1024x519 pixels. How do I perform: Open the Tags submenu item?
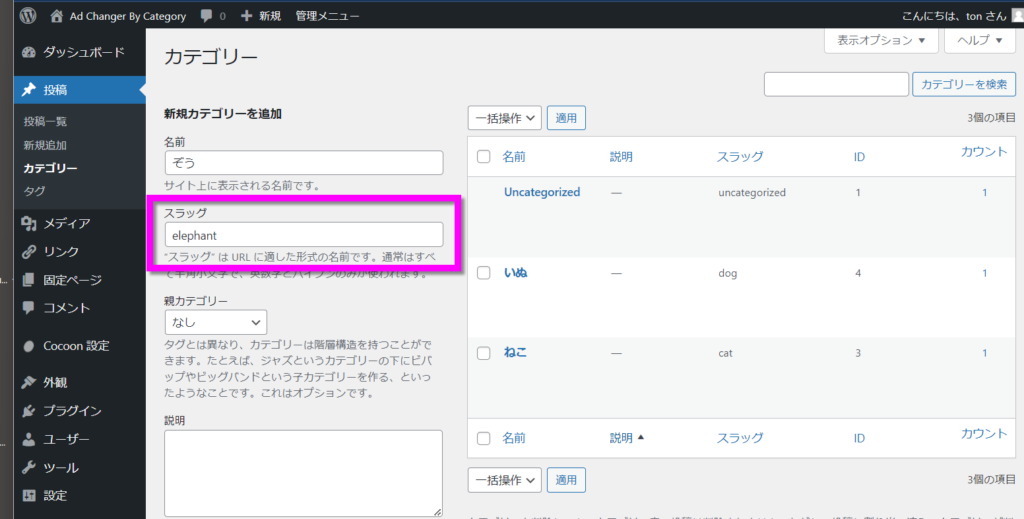(34, 191)
